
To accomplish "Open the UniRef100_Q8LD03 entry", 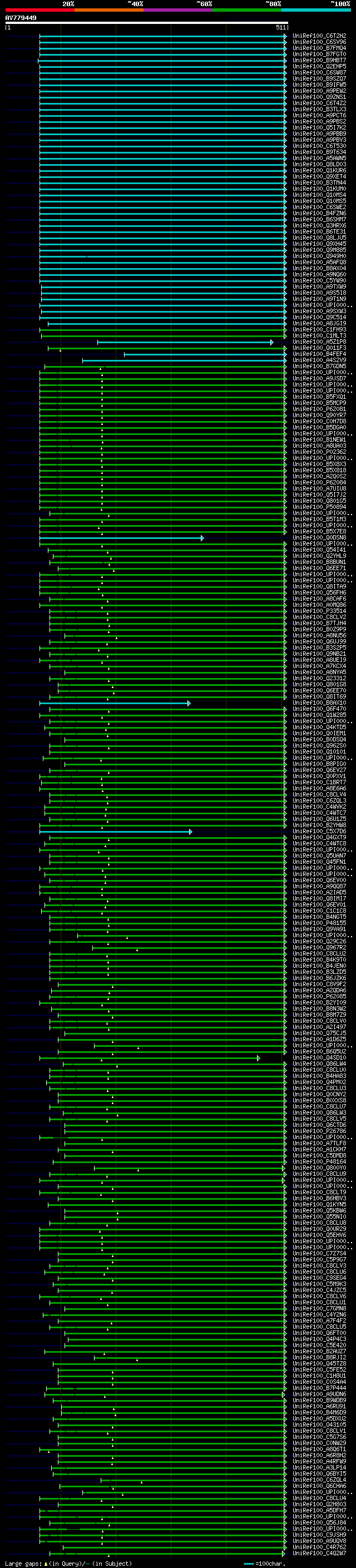I will (x=319, y=164).
